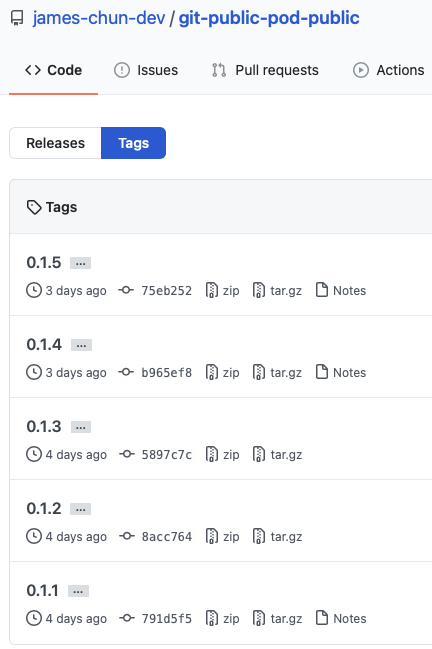The image size is (432, 649).
Task: Expand the ellipsis for tag 0.1.2
Action: click(x=80, y=509)
